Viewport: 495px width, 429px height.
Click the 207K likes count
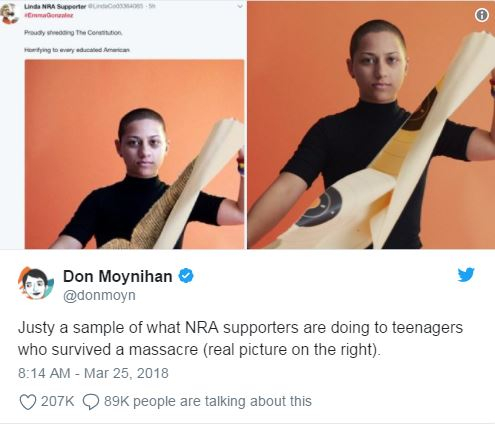57,401
